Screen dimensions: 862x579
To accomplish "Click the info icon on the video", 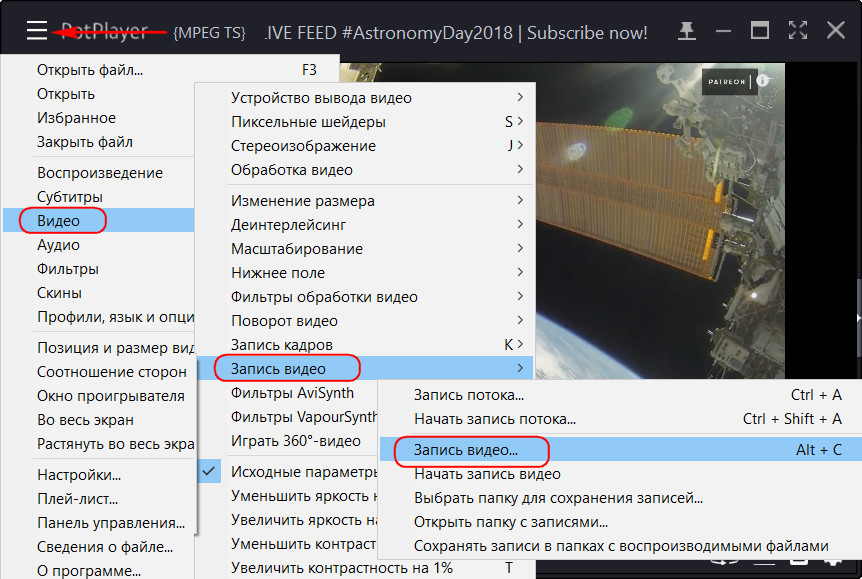I will [x=762, y=80].
